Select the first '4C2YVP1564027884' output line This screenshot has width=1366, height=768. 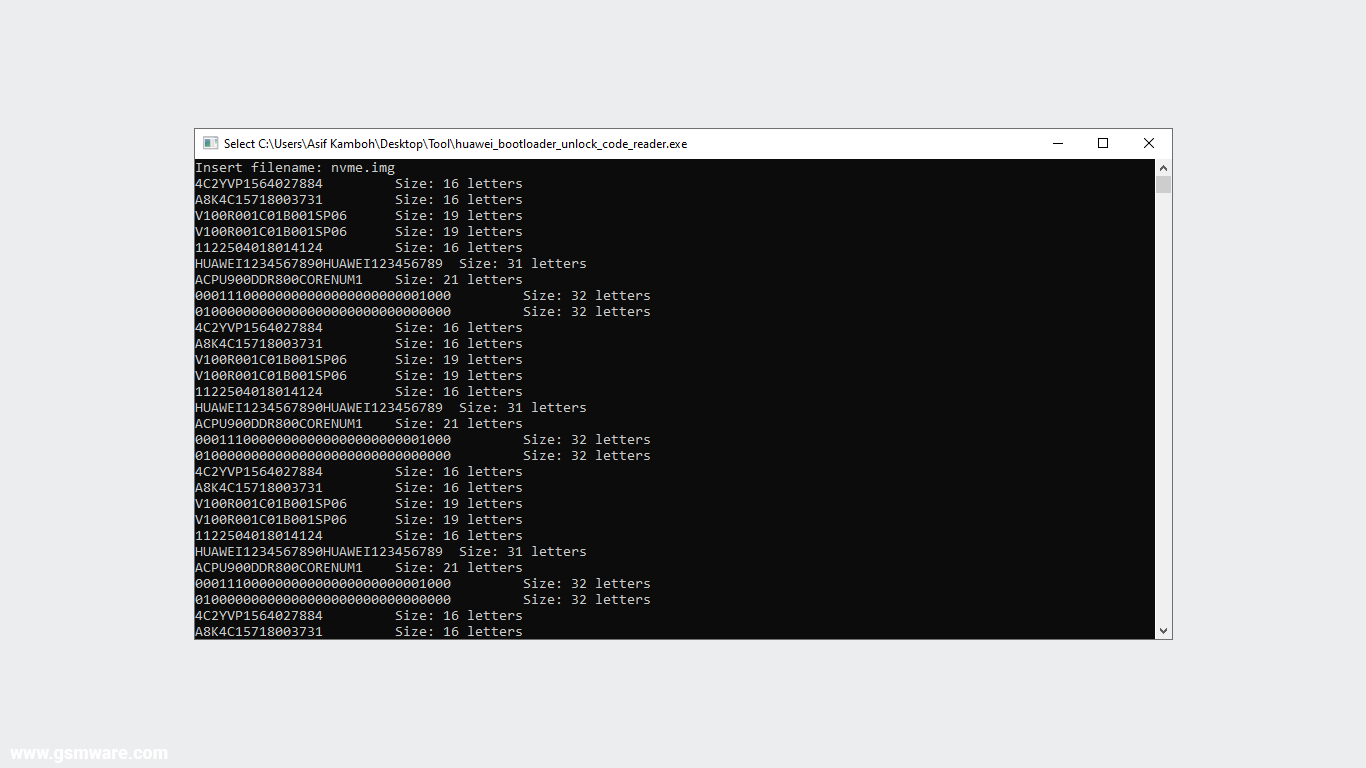359,184
